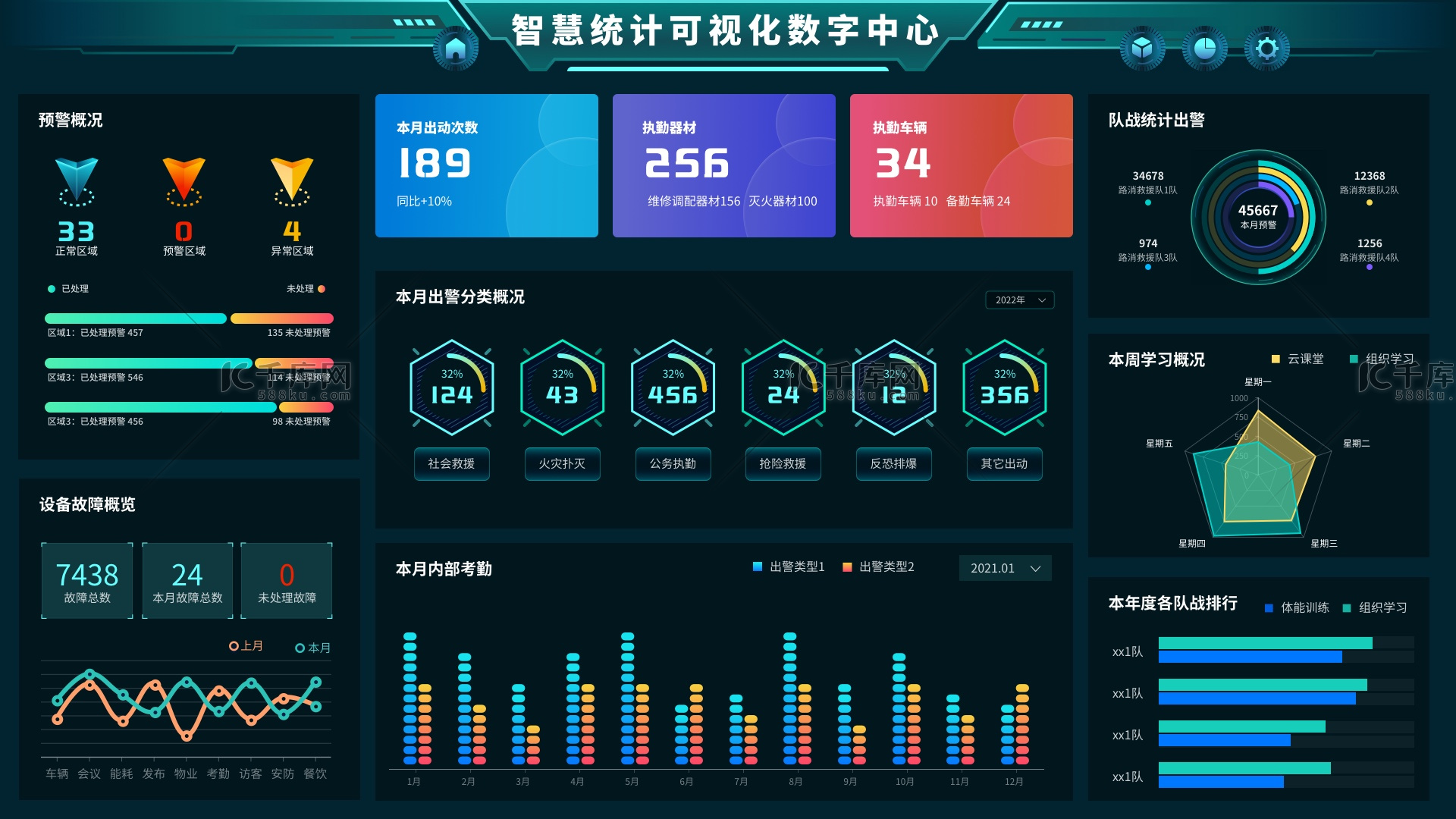Image resolution: width=1456 pixels, height=819 pixels.
Task: Click the 5月 bar column
Action: click(635, 698)
